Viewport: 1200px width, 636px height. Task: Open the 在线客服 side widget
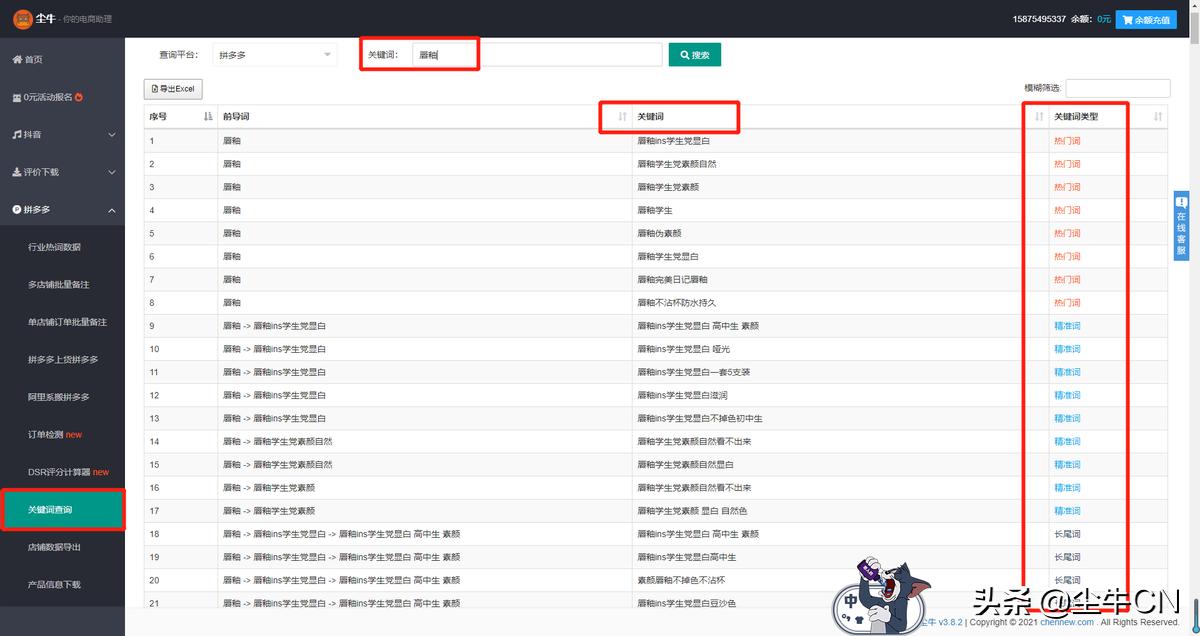1181,226
